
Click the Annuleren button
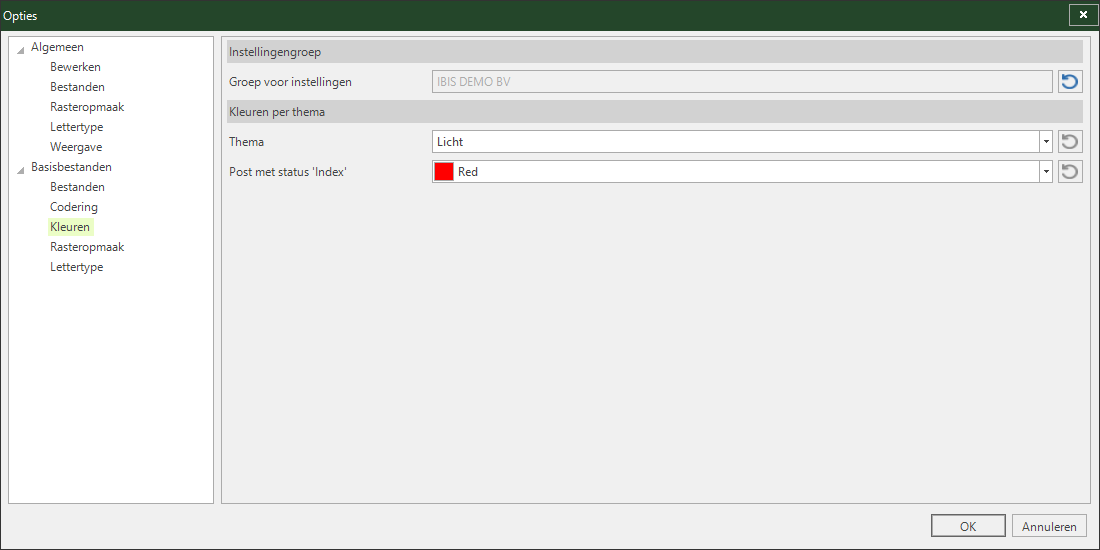click(x=1049, y=526)
